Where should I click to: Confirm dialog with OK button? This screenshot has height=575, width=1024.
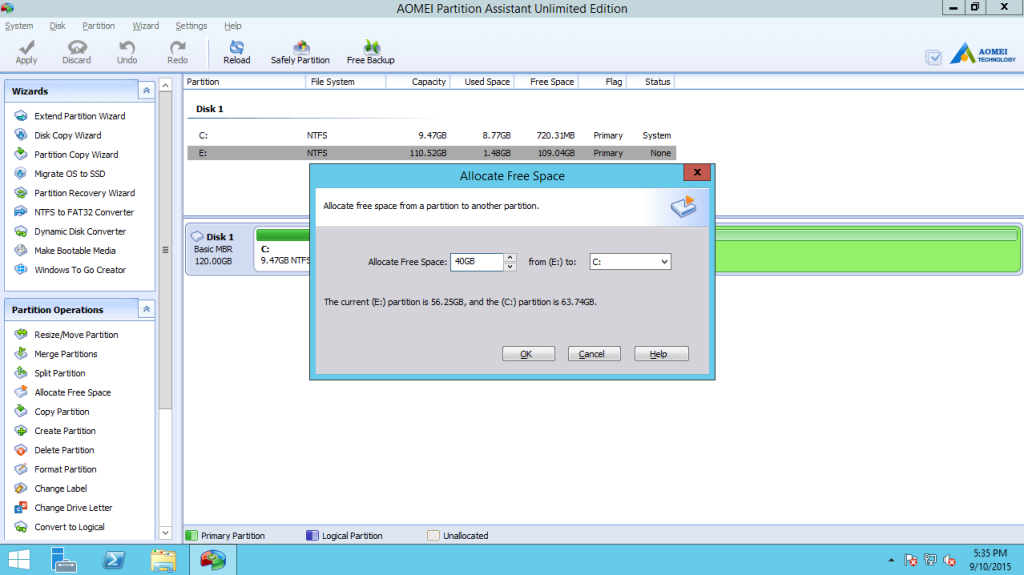click(528, 353)
